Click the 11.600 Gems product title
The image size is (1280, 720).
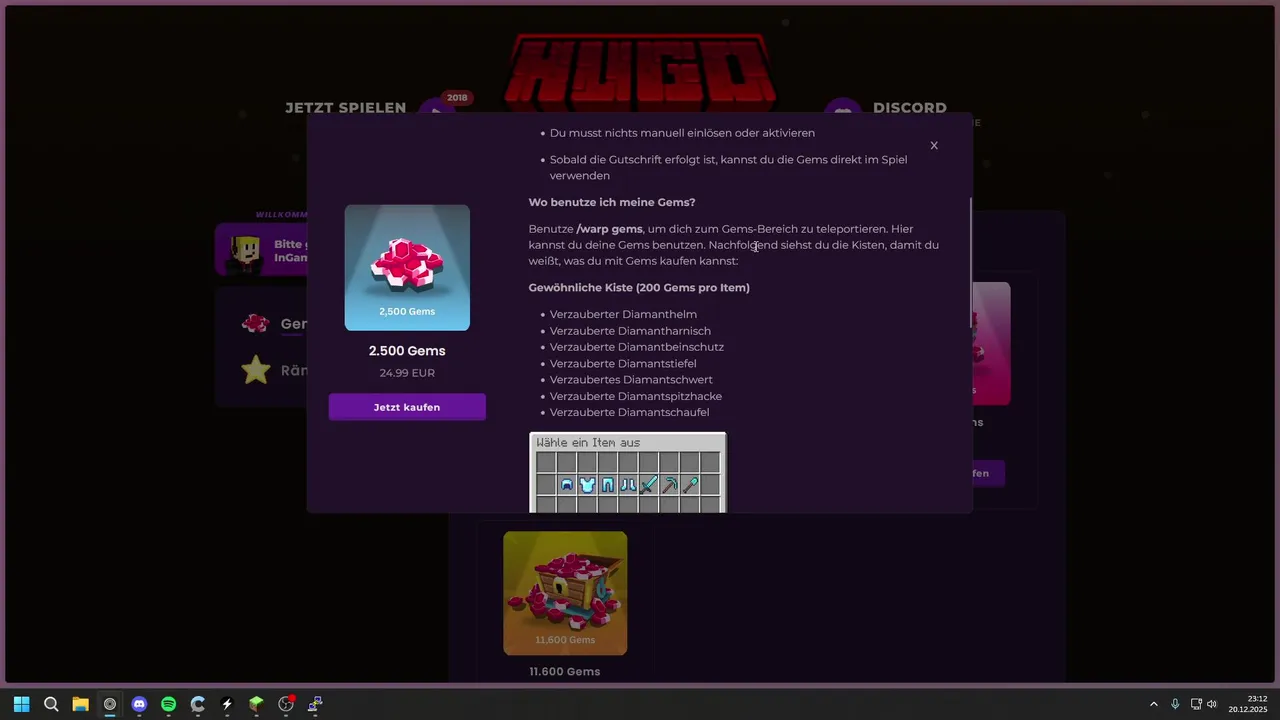565,672
